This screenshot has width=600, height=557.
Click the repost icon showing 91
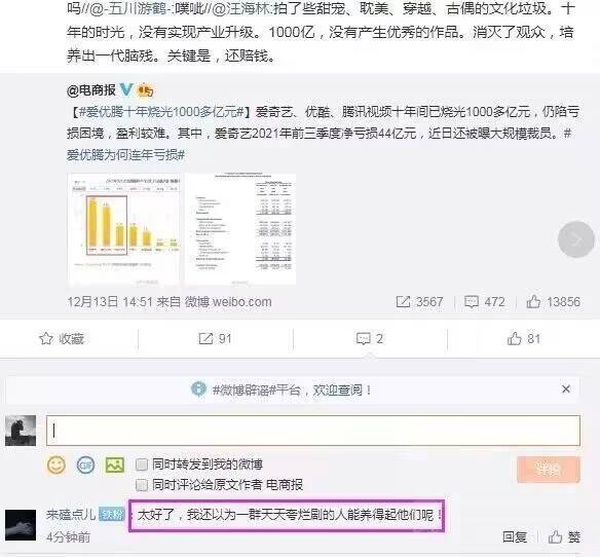(205, 339)
